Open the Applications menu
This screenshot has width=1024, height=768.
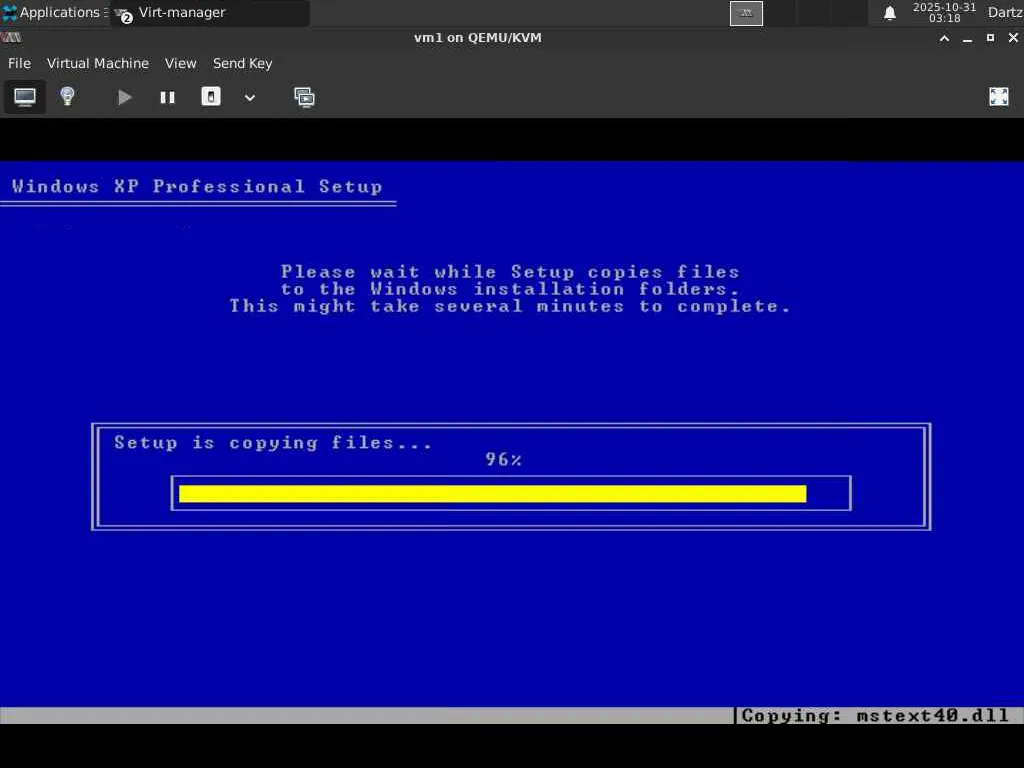click(55, 12)
